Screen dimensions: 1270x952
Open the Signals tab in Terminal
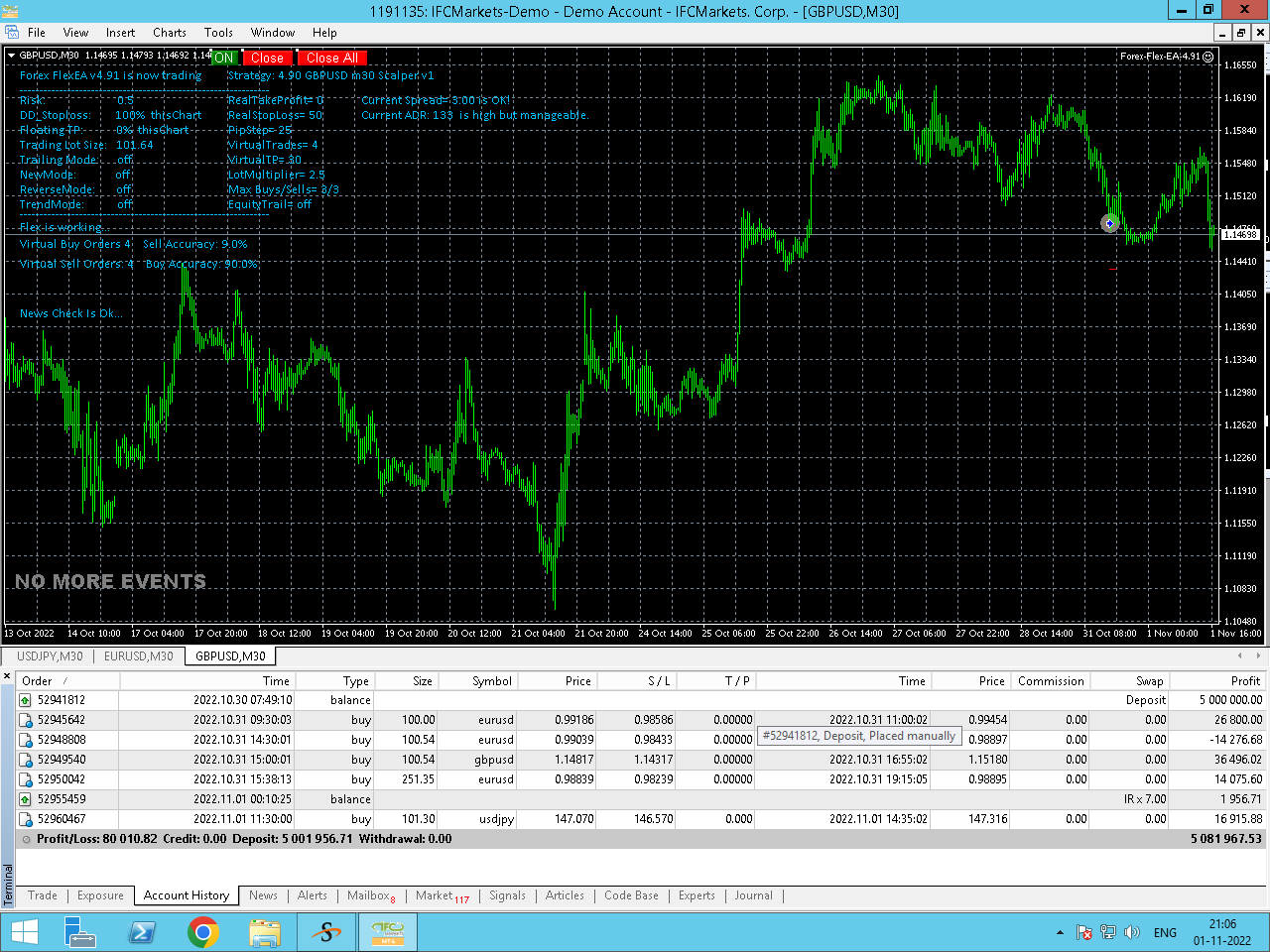click(x=507, y=895)
